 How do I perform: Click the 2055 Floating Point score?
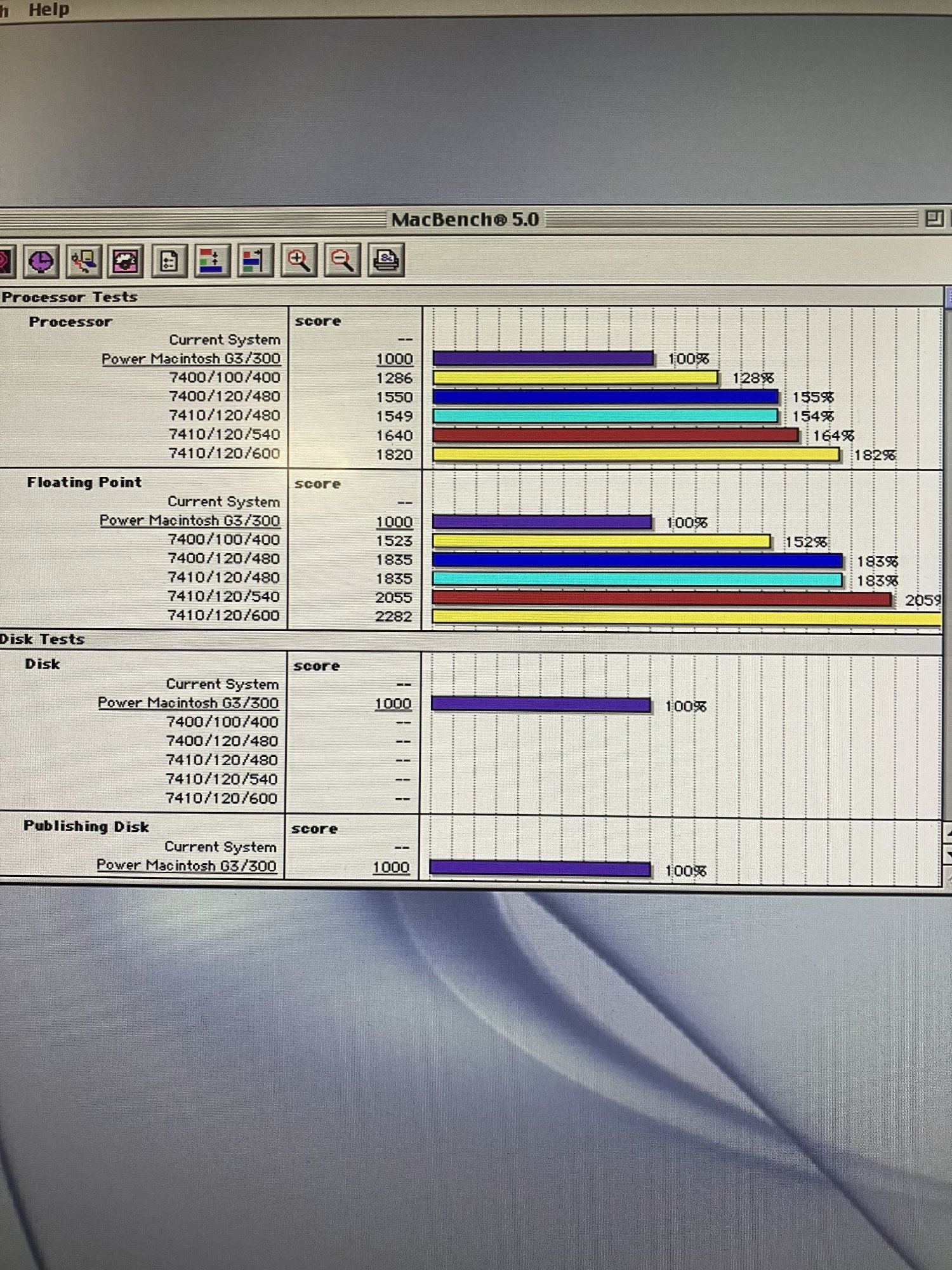pos(393,598)
